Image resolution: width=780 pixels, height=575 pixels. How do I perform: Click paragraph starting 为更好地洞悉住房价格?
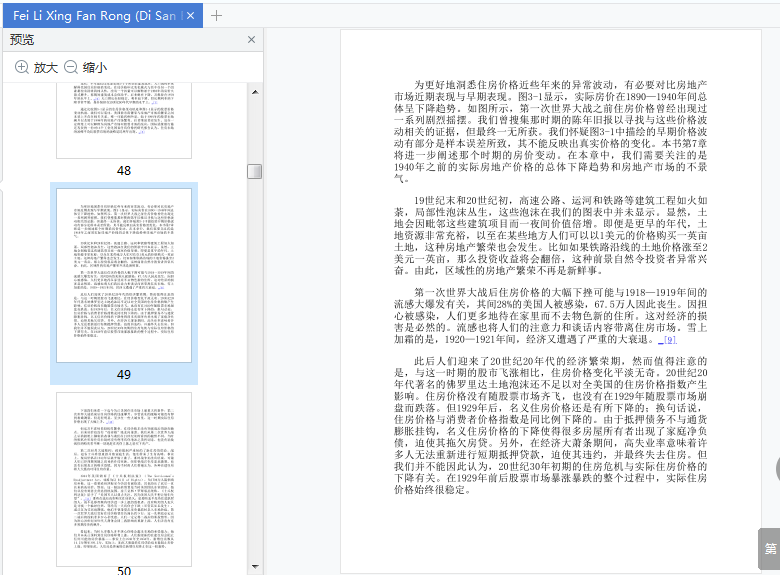[551, 132]
